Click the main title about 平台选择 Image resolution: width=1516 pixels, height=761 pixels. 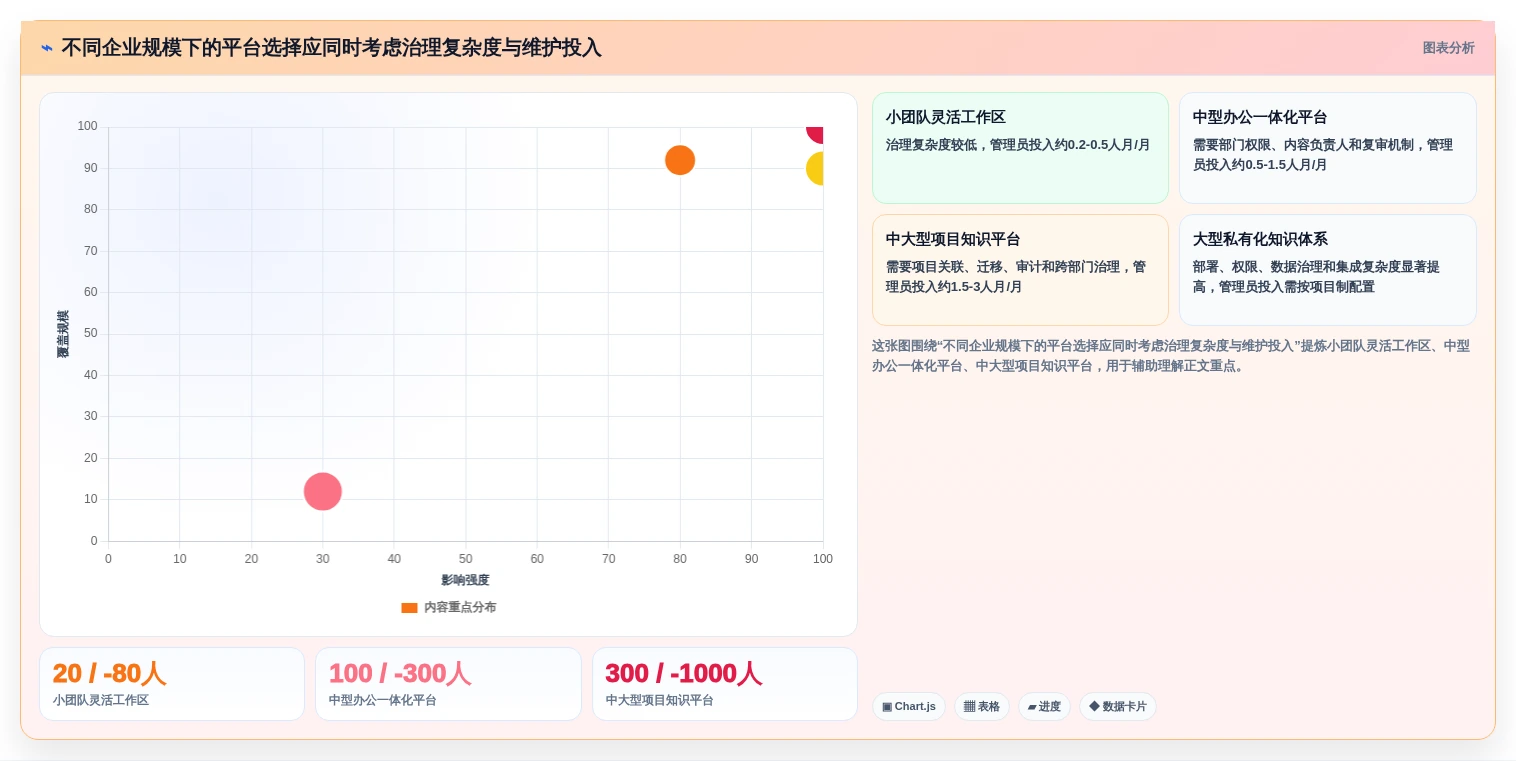(x=331, y=48)
